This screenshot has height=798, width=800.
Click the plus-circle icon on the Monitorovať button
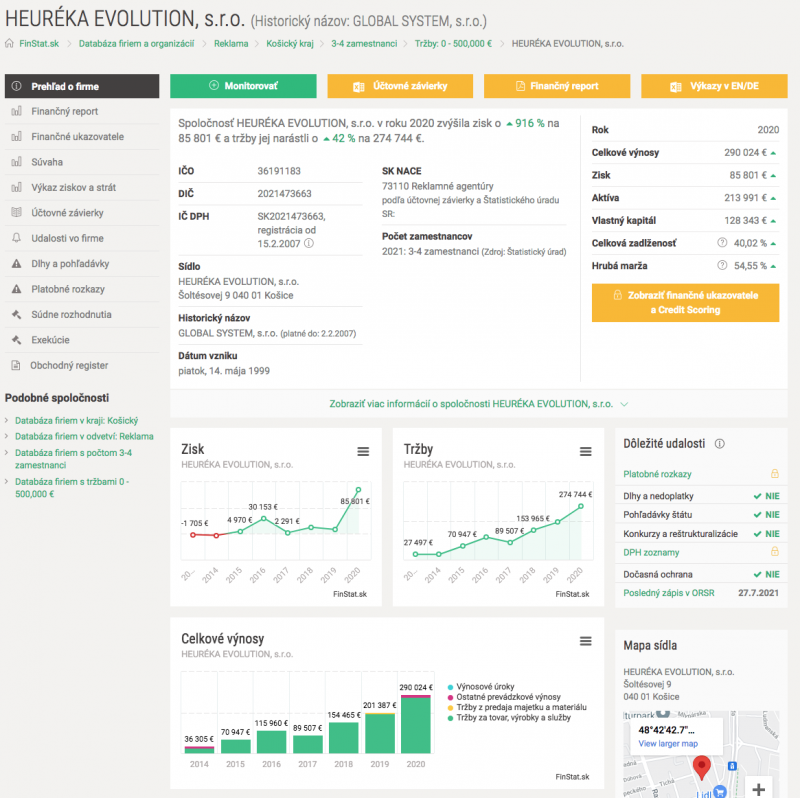tap(214, 86)
